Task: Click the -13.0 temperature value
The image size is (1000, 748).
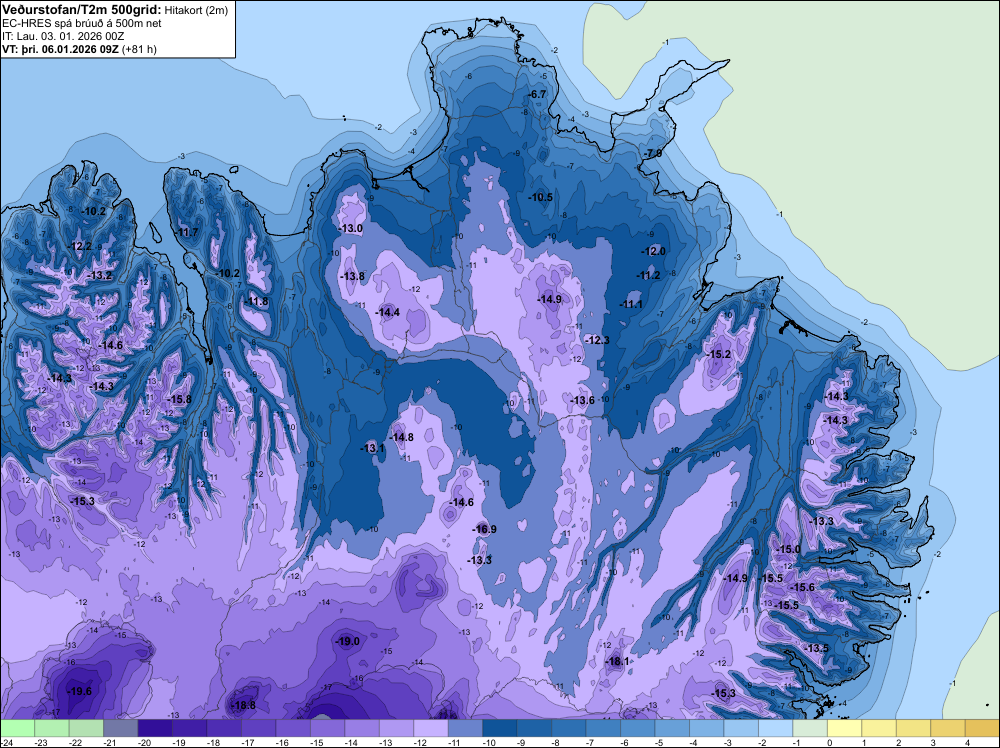Action: pos(351,228)
